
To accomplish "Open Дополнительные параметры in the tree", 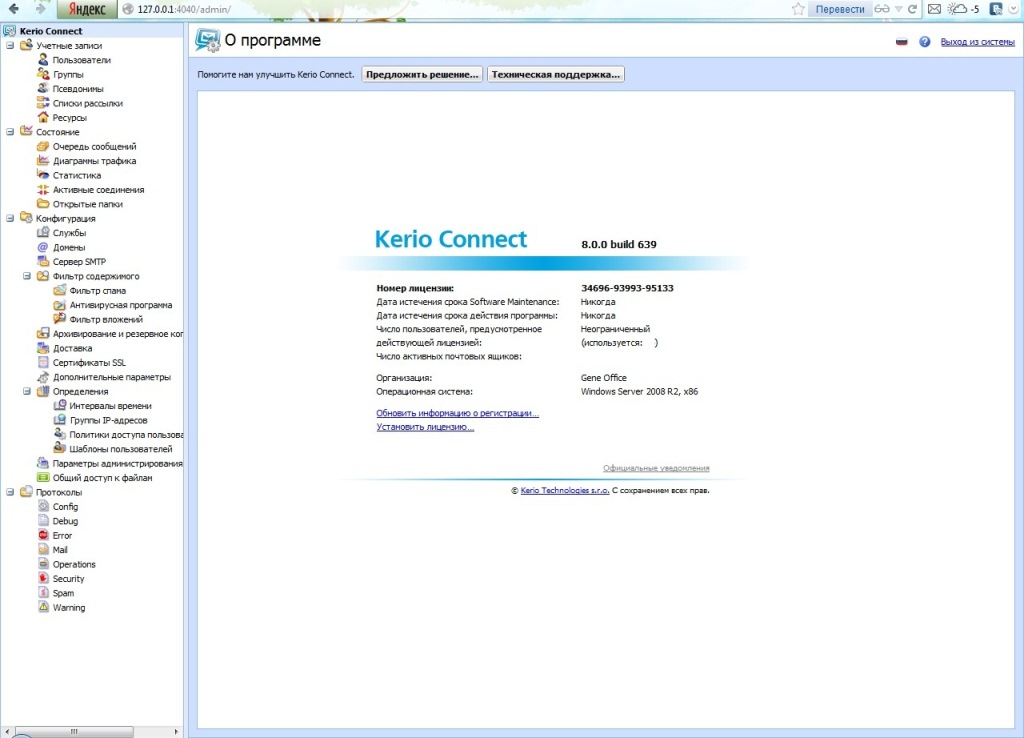I will [x=112, y=377].
